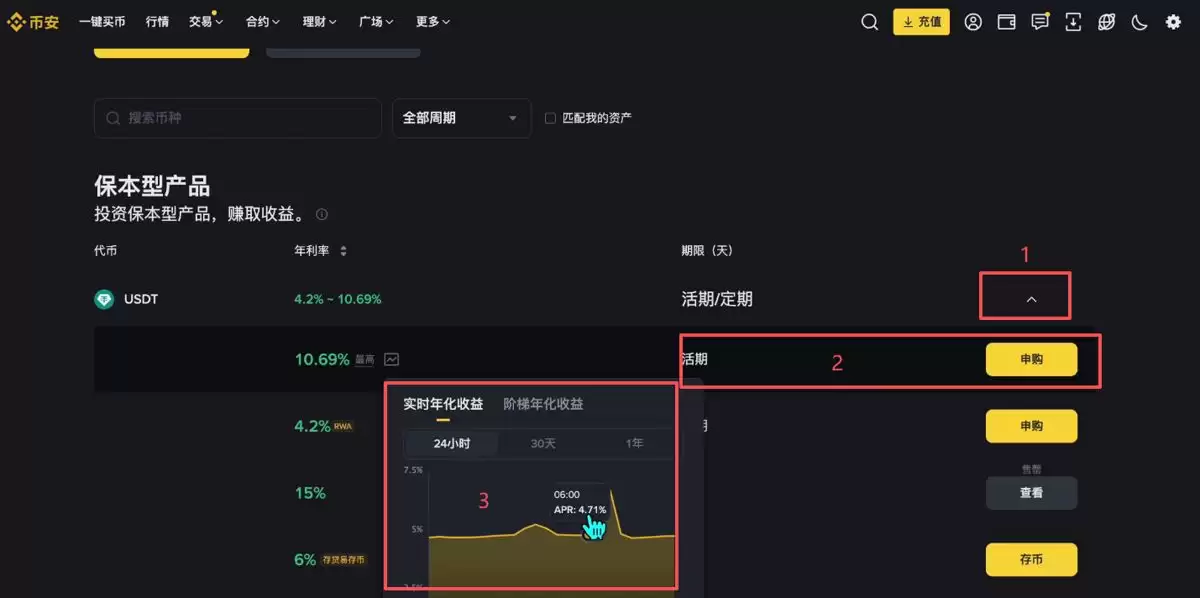Open the 全部周期 dropdown
Viewport: 1200px width, 598px height.
point(461,118)
